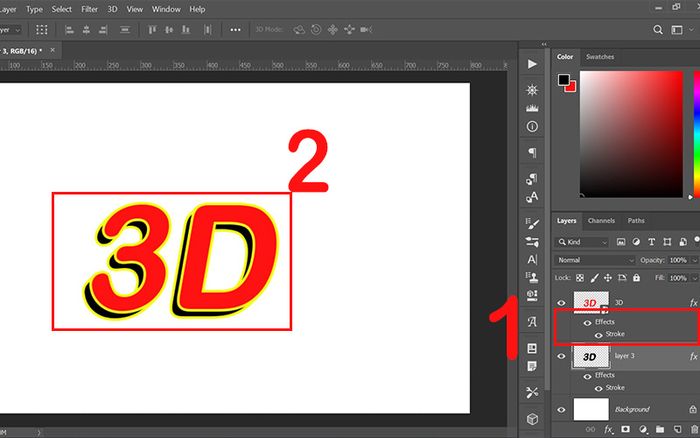The height and width of the screenshot is (438, 700).
Task: Open the Normal blend mode dropdown
Action: coord(595,260)
